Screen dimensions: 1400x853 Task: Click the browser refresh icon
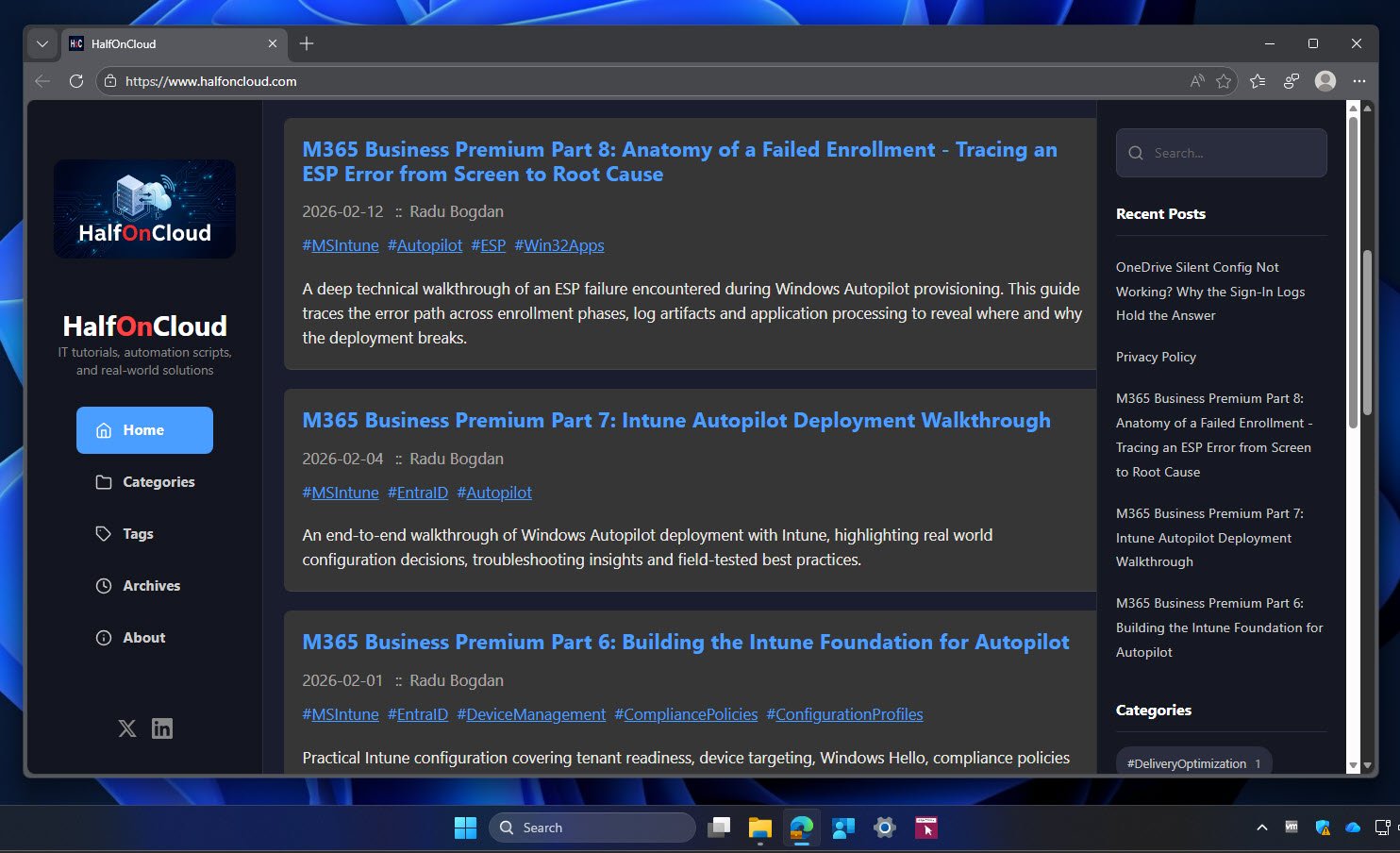[x=76, y=81]
